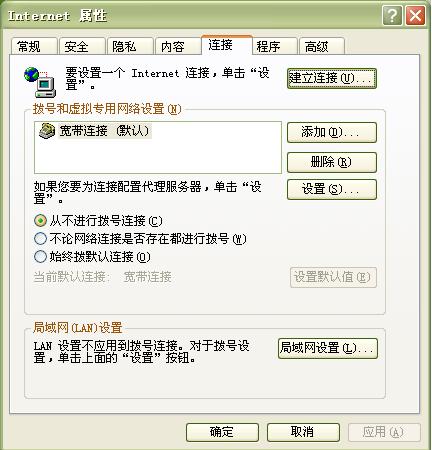Click 删除 to remove the connection
Viewport: 432px width, 450px height.
tap(332, 162)
